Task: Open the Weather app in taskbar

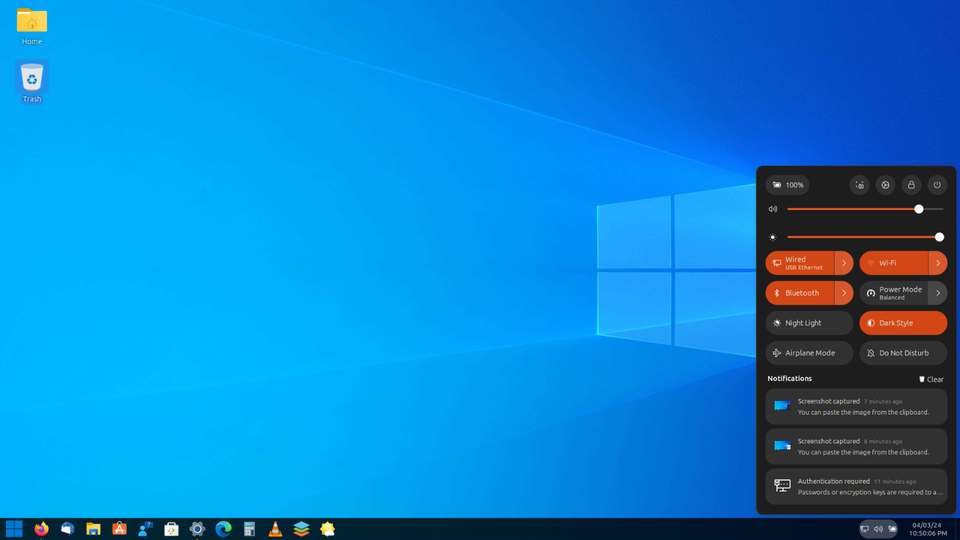Action: coord(328,528)
